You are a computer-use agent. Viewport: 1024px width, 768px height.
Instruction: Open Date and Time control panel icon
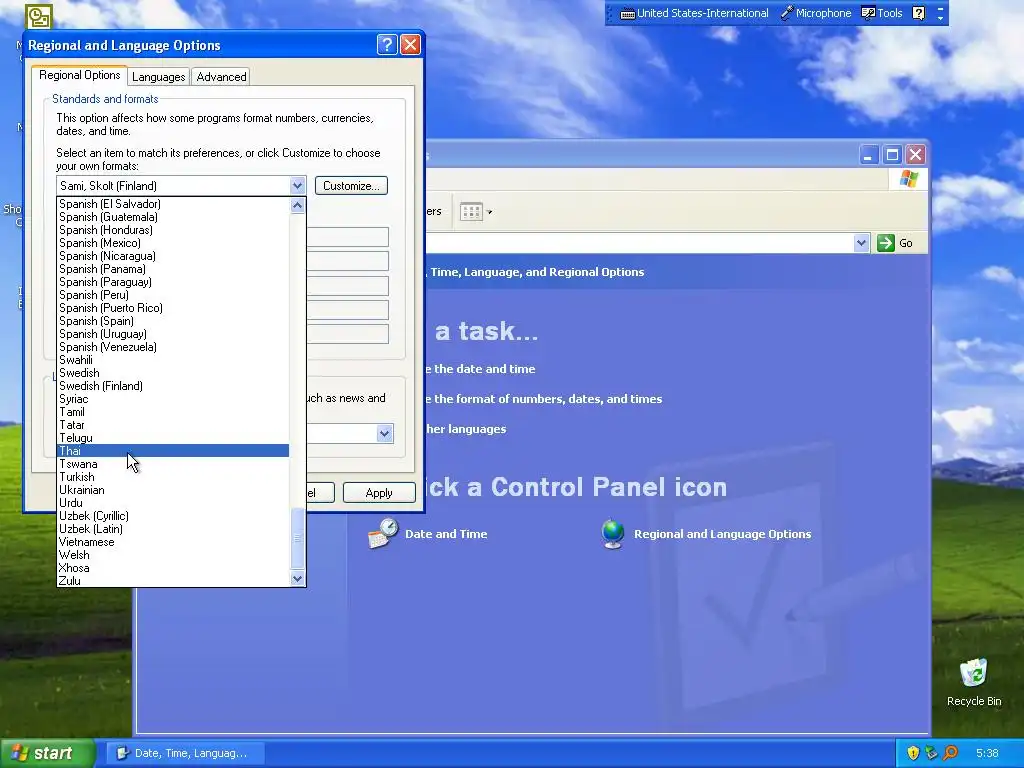pos(383,534)
